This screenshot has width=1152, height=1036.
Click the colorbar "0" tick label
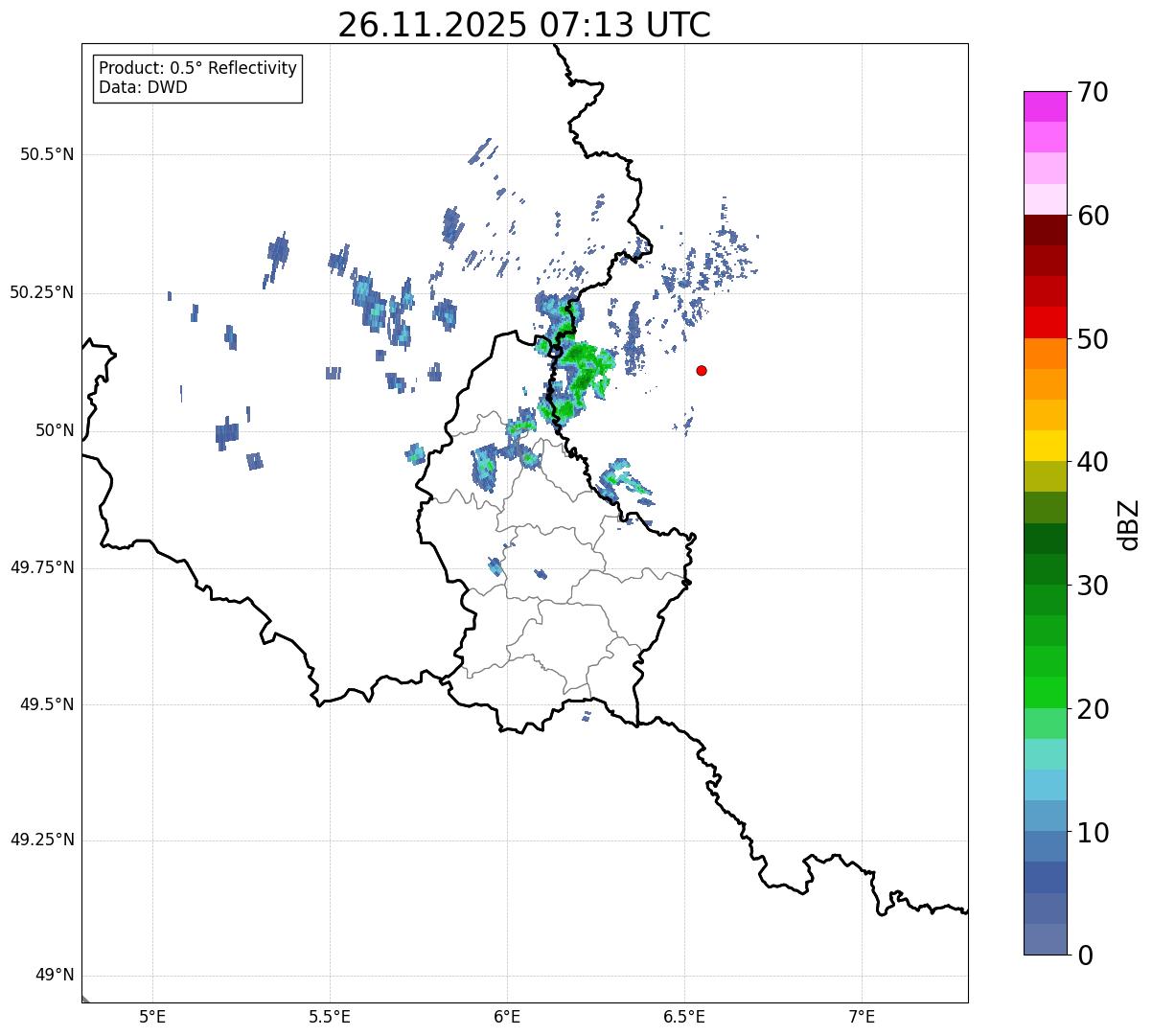click(x=1086, y=955)
